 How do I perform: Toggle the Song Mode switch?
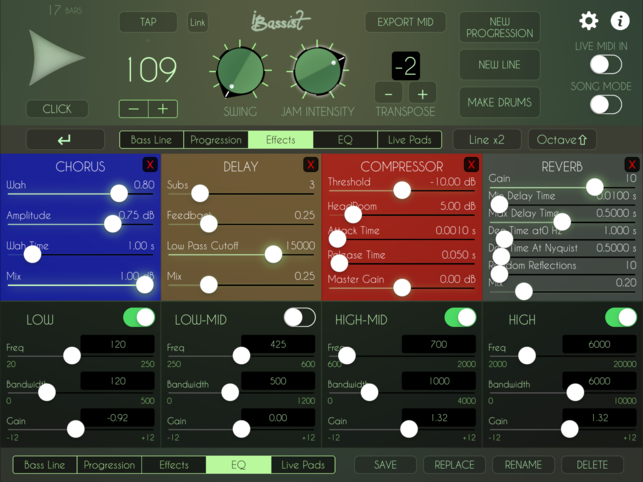(x=606, y=105)
